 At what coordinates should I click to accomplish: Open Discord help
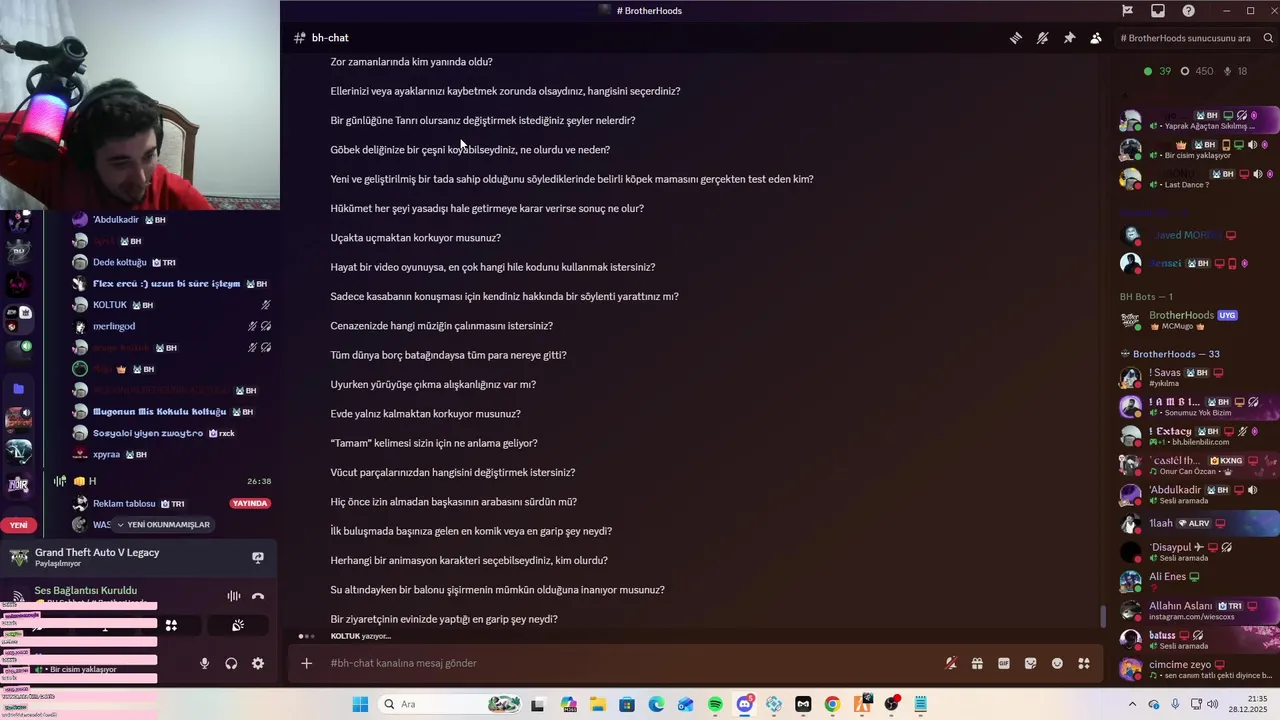1188,11
